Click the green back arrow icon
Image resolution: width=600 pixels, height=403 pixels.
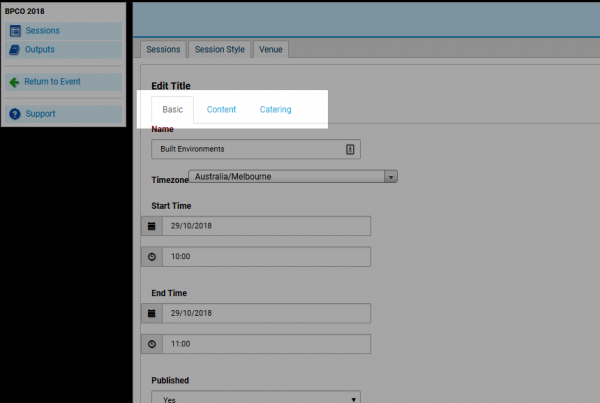click(x=14, y=82)
